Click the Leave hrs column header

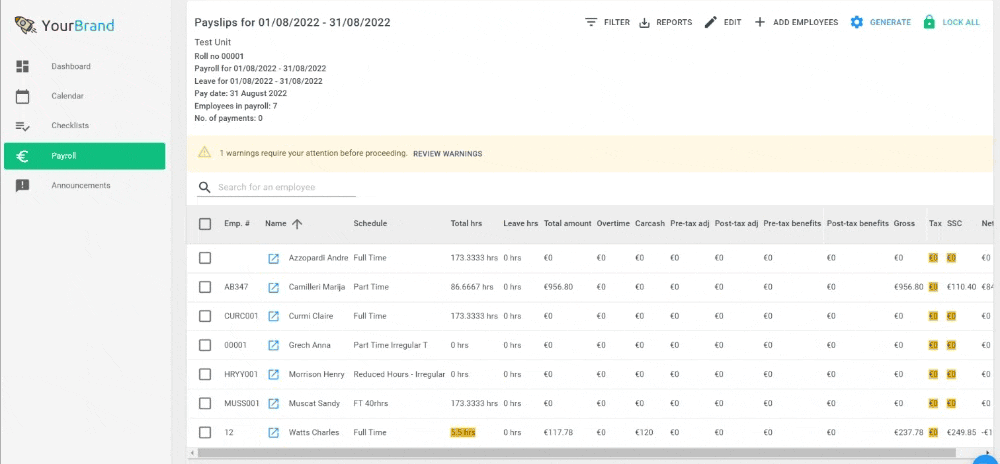pos(521,224)
